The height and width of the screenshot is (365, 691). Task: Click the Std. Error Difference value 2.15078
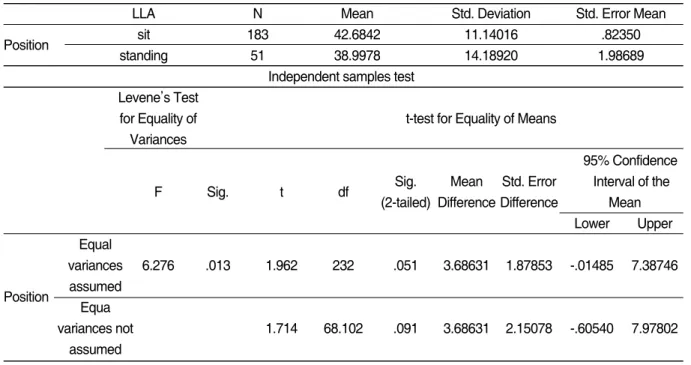click(x=529, y=328)
